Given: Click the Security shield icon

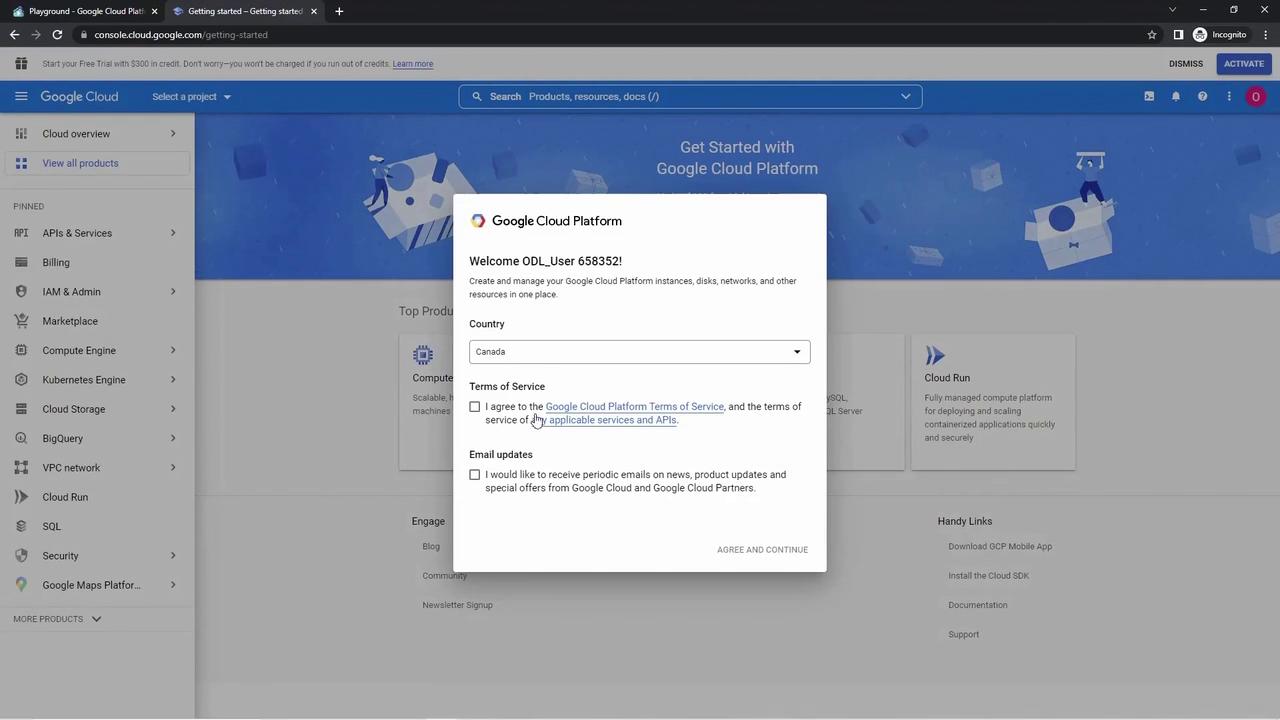Looking at the screenshot, I should [21, 555].
